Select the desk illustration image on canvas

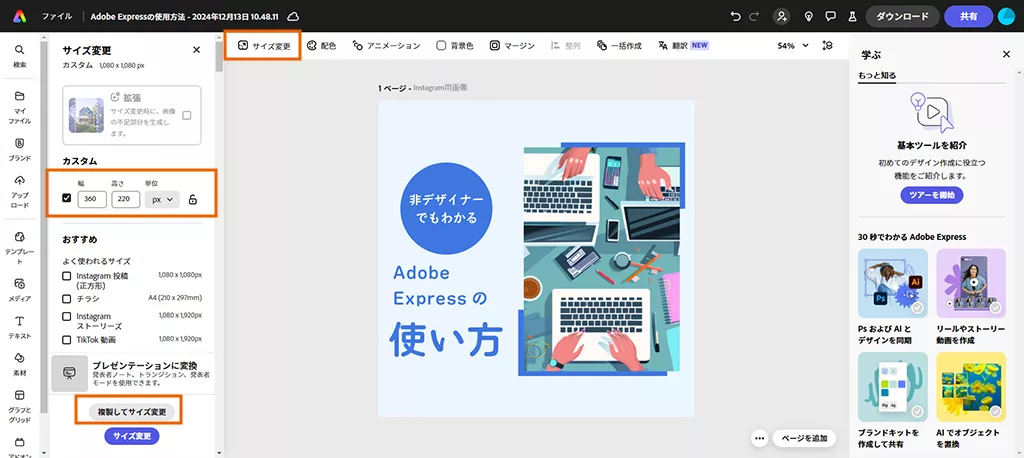pos(601,259)
